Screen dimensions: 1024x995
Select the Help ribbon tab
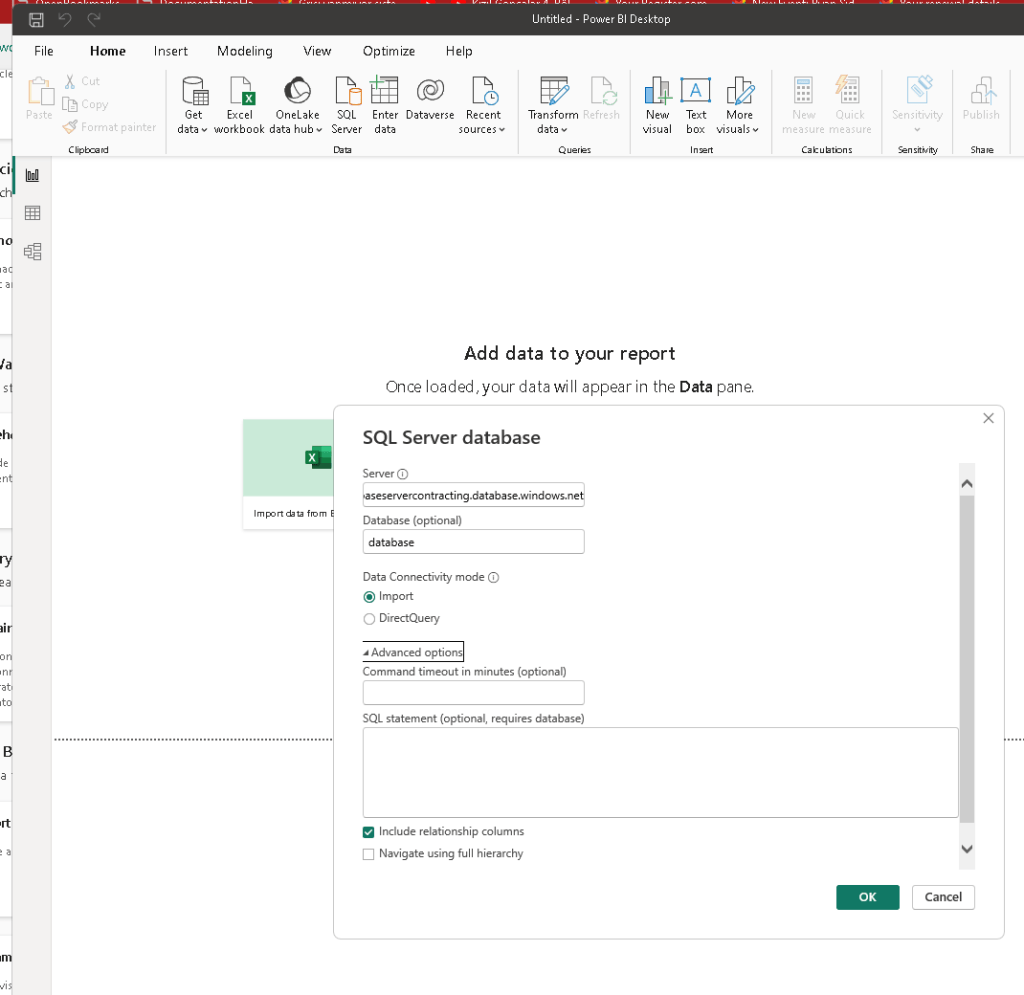pos(459,51)
